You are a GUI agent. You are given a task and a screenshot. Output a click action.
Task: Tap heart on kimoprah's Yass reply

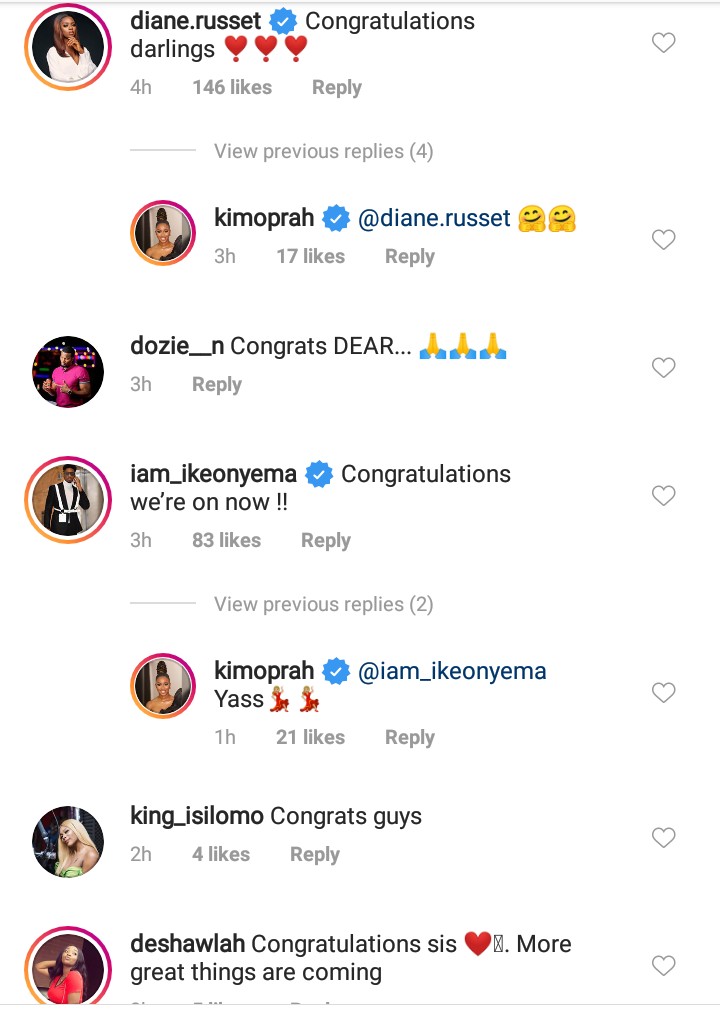663,692
